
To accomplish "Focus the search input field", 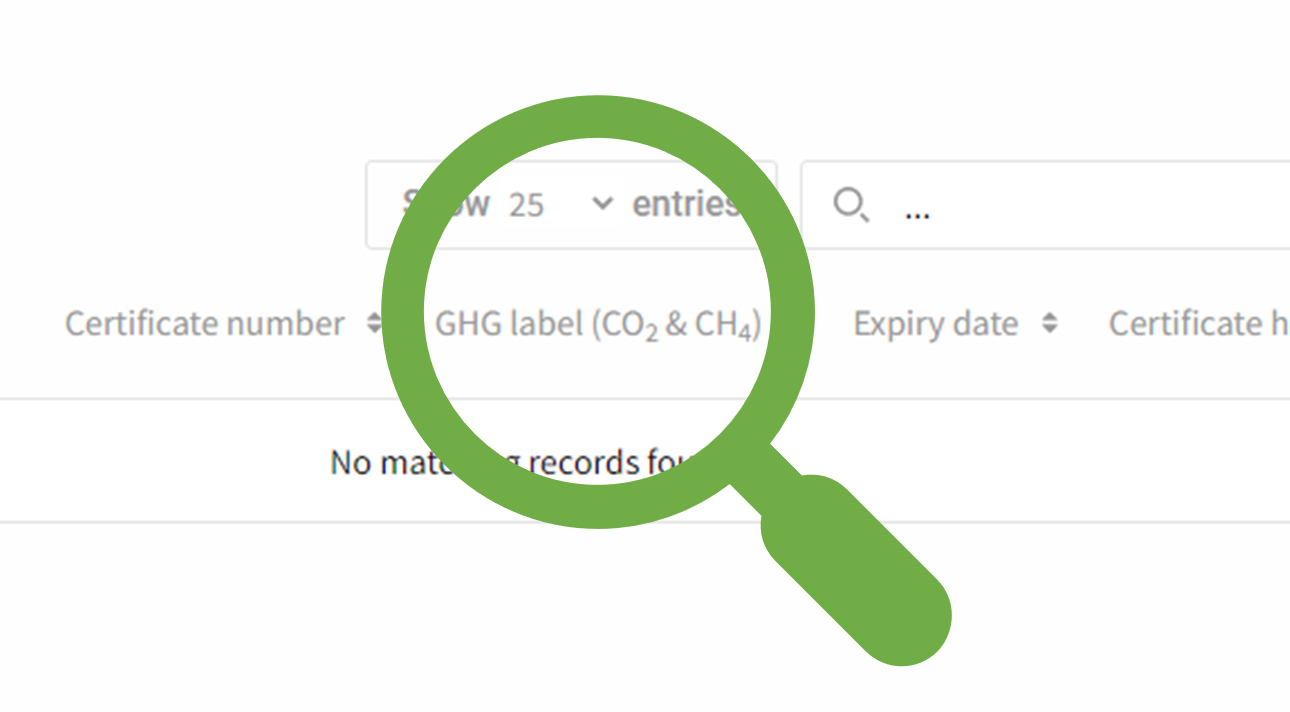I will 1080,205.
